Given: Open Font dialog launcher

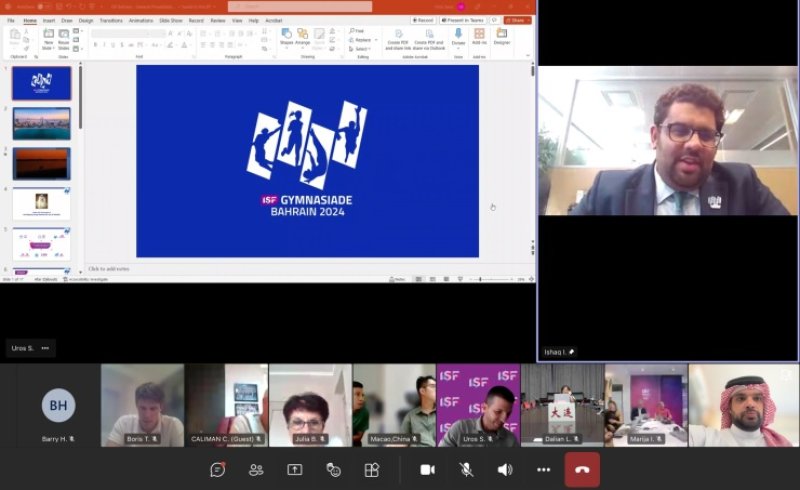Looking at the screenshot, I should point(194,57).
